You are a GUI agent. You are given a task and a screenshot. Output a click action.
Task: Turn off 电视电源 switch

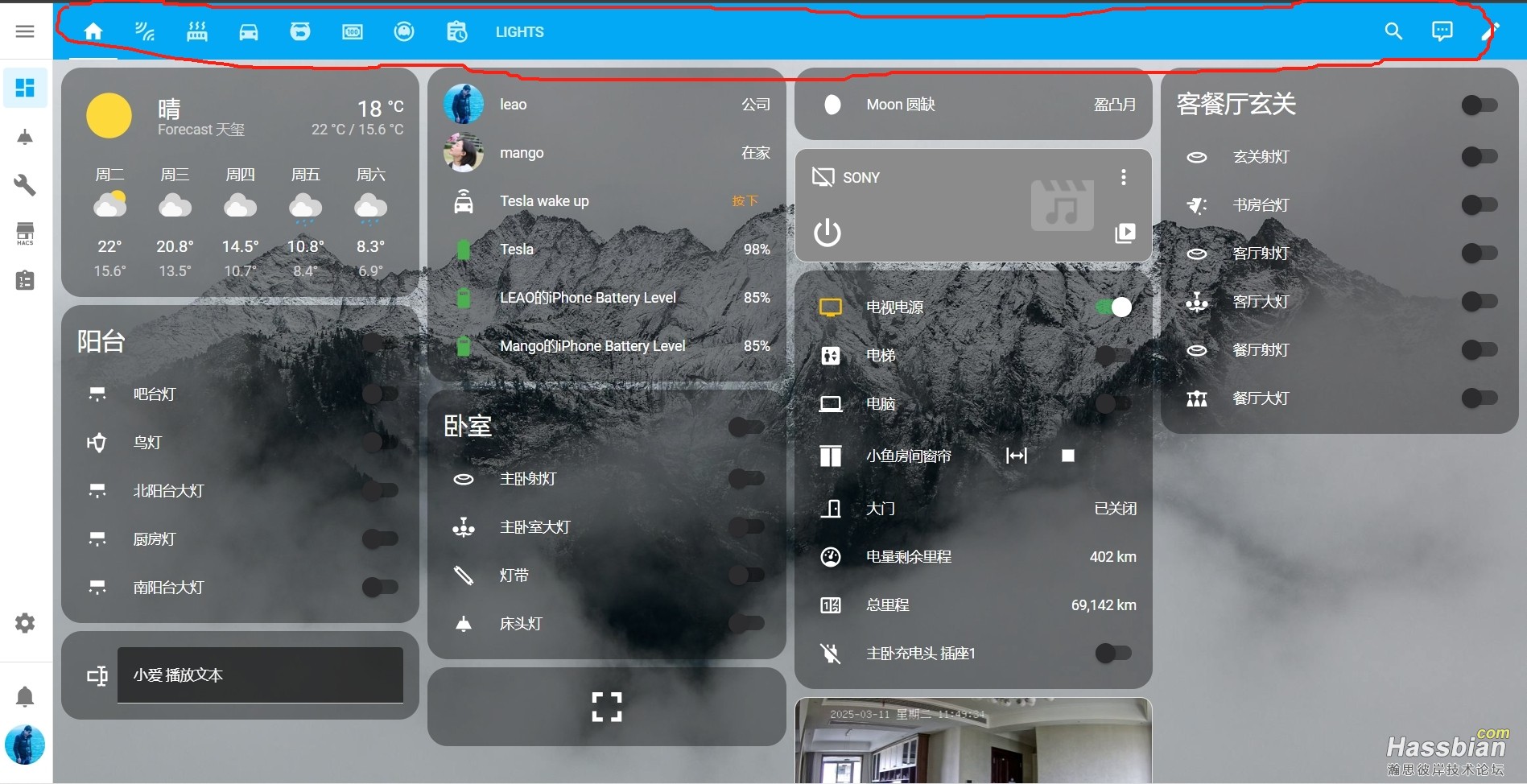point(1113,307)
